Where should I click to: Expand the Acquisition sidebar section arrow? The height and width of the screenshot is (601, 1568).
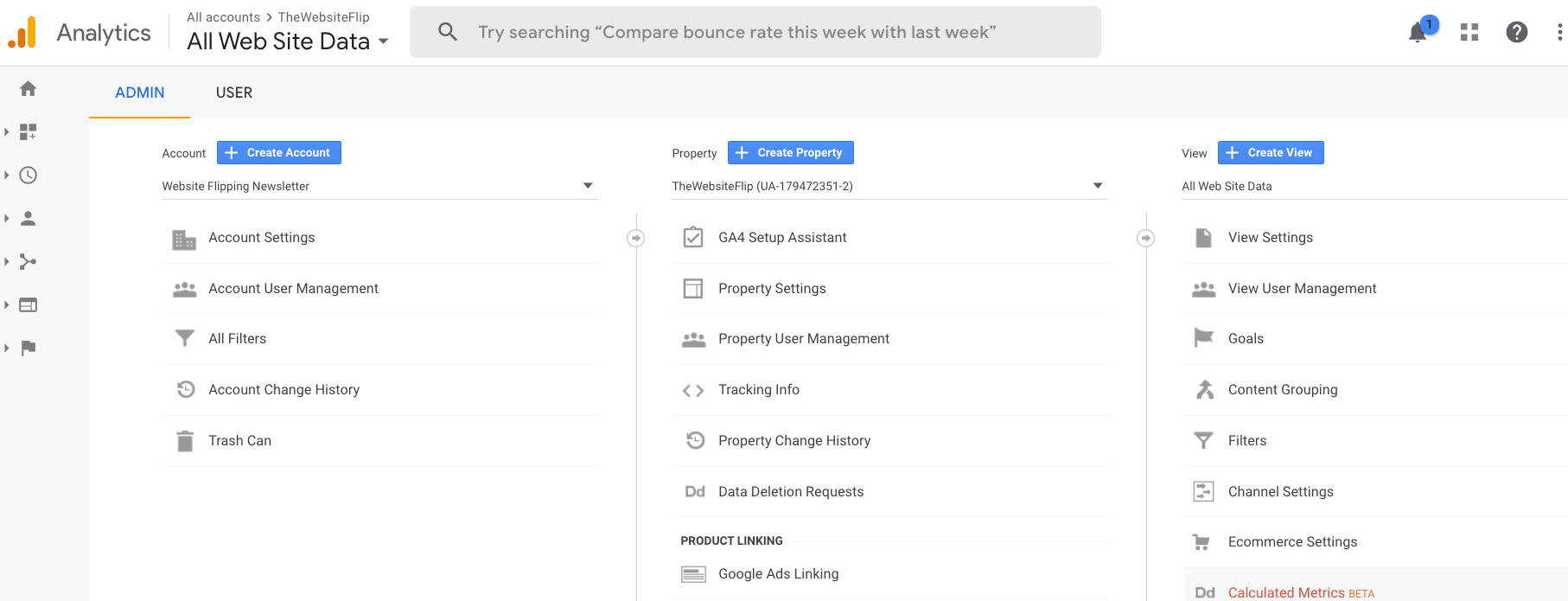click(7, 261)
